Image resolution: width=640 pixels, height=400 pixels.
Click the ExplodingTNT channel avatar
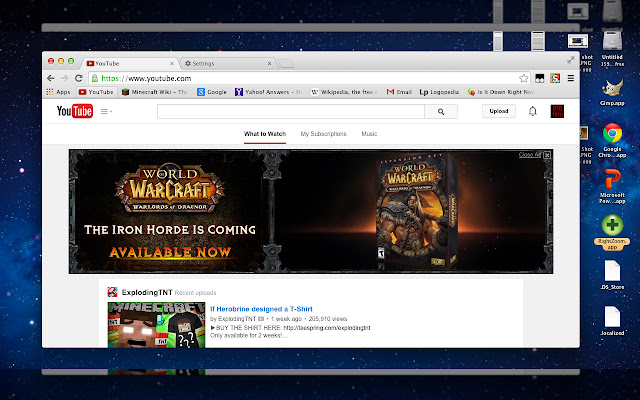tap(112, 292)
